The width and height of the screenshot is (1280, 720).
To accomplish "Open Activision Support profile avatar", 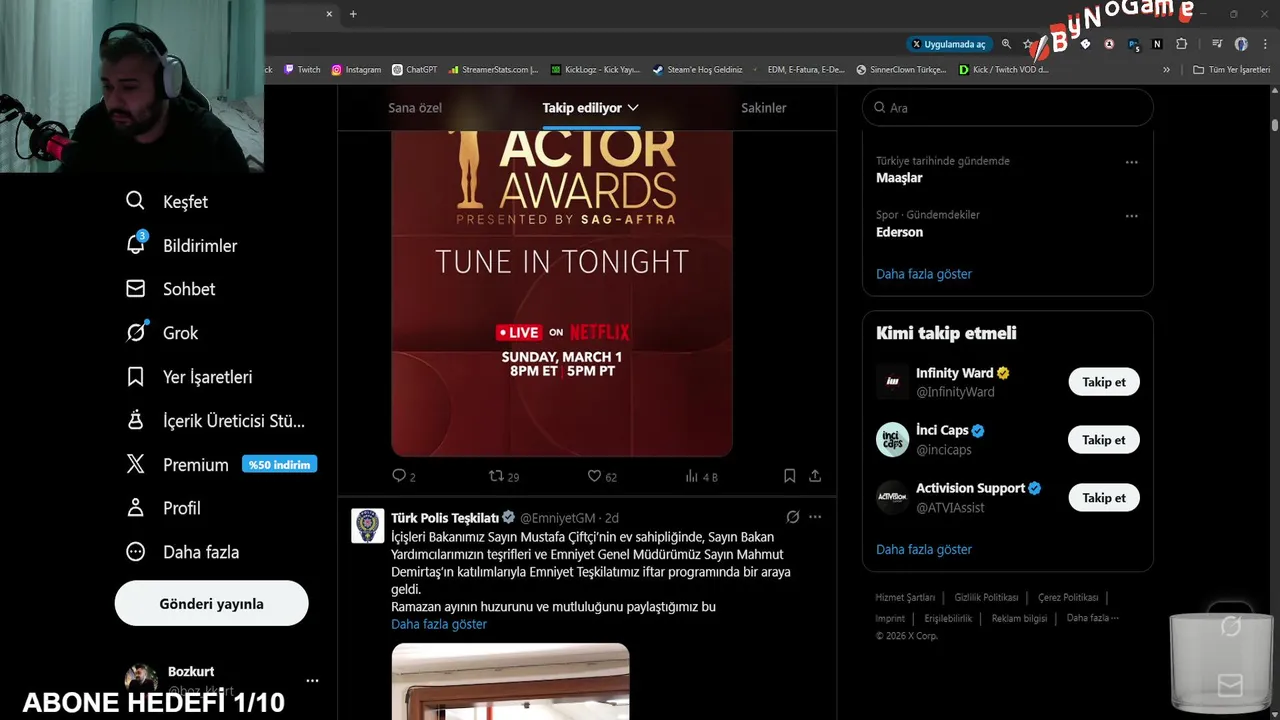I will click(893, 498).
